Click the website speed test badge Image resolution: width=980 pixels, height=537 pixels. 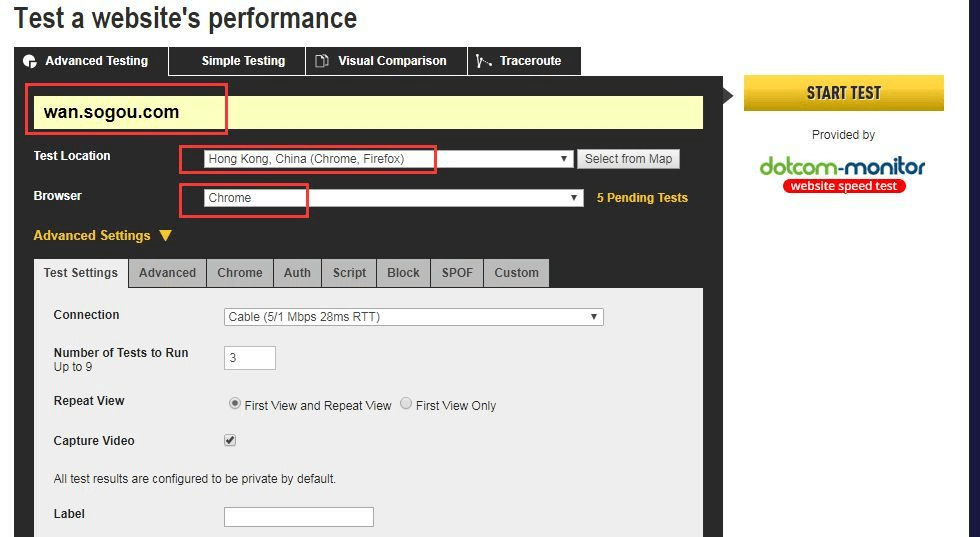click(844, 186)
